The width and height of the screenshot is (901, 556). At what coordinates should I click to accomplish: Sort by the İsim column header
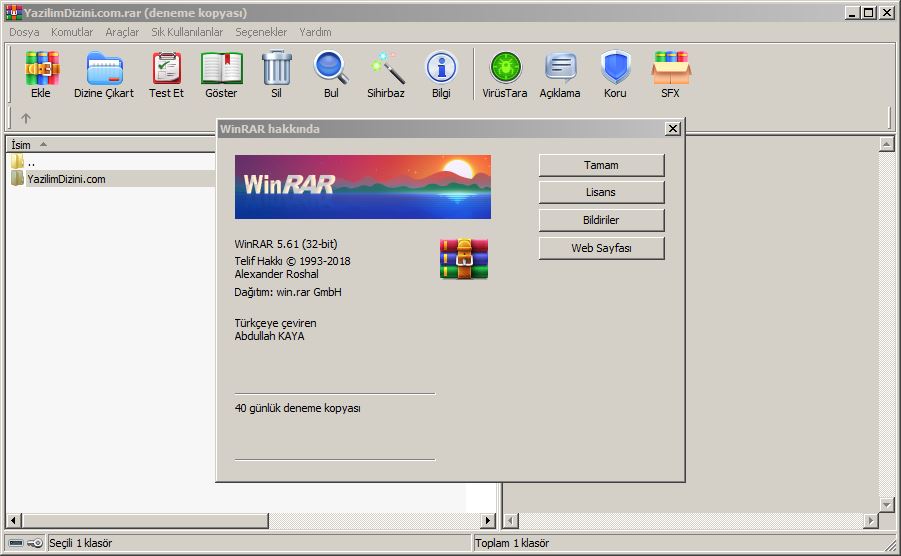click(109, 145)
